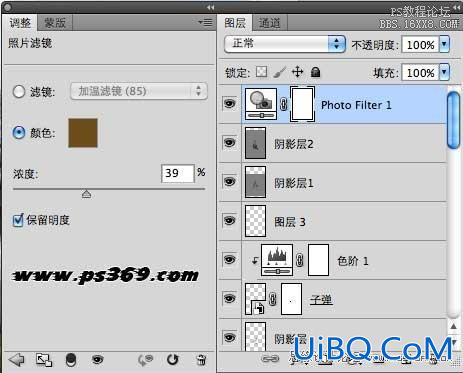
Task: Click Levels histogram icon on 色阶 1
Action: pos(277,260)
